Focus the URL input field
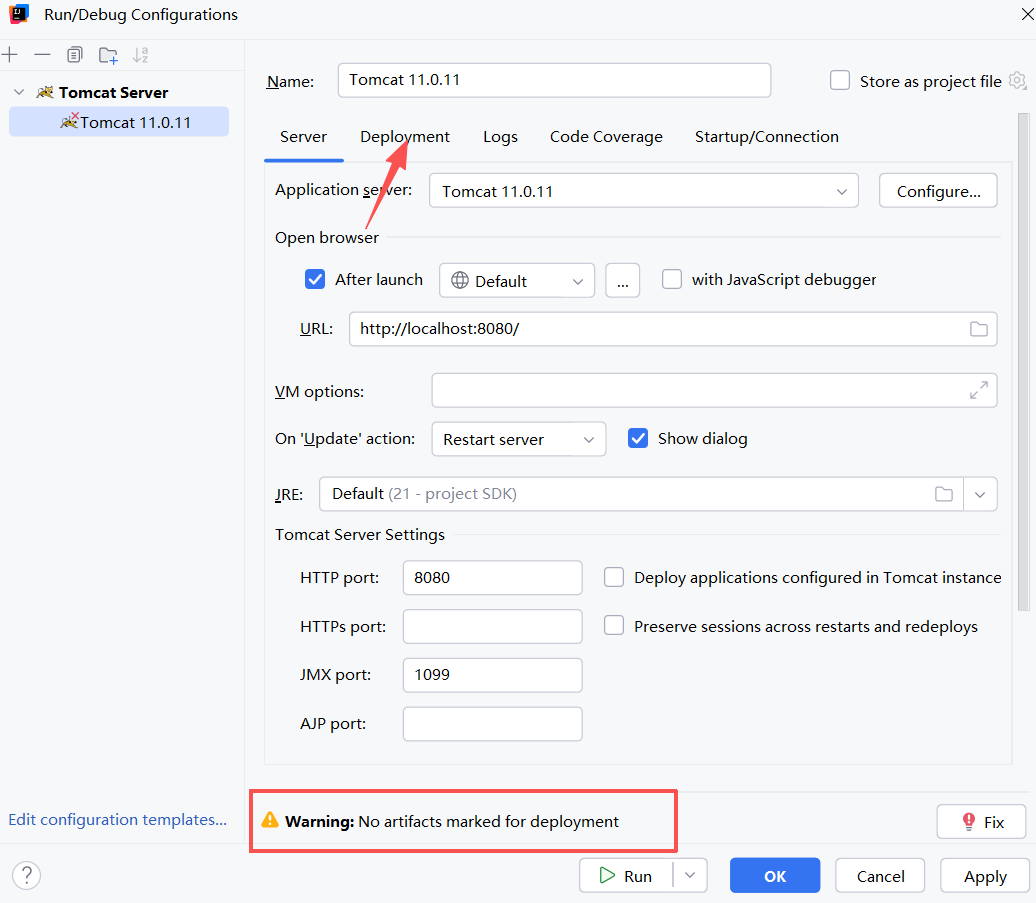Viewport: 1036px width, 903px height. [673, 329]
